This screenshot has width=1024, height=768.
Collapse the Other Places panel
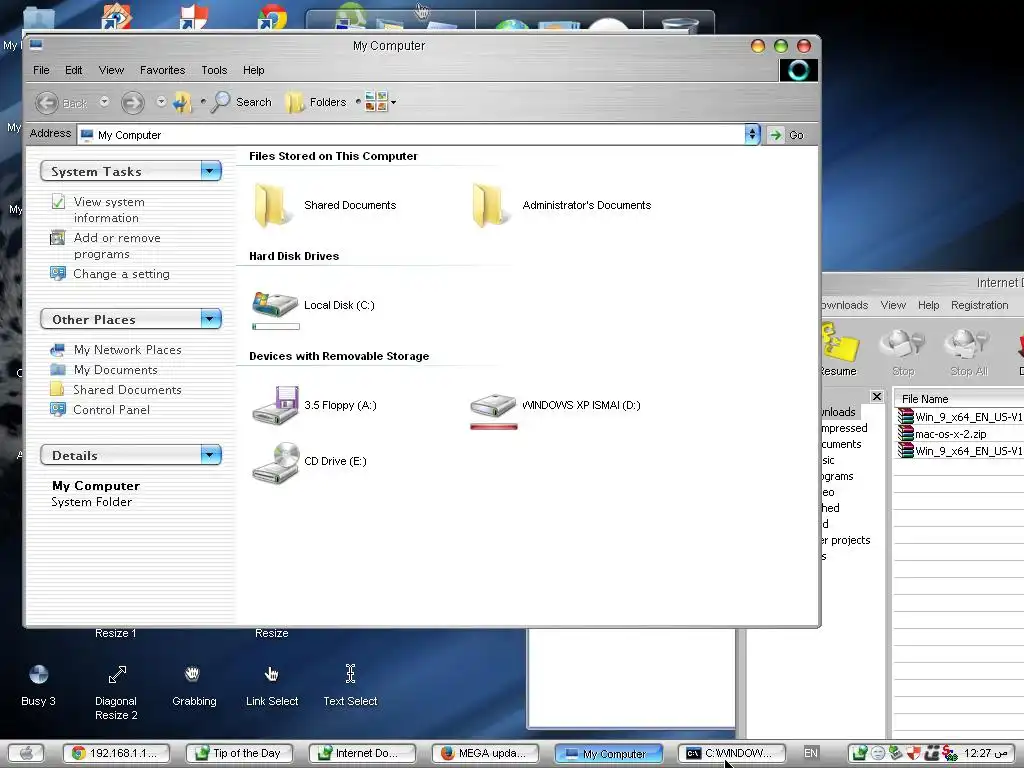point(210,319)
